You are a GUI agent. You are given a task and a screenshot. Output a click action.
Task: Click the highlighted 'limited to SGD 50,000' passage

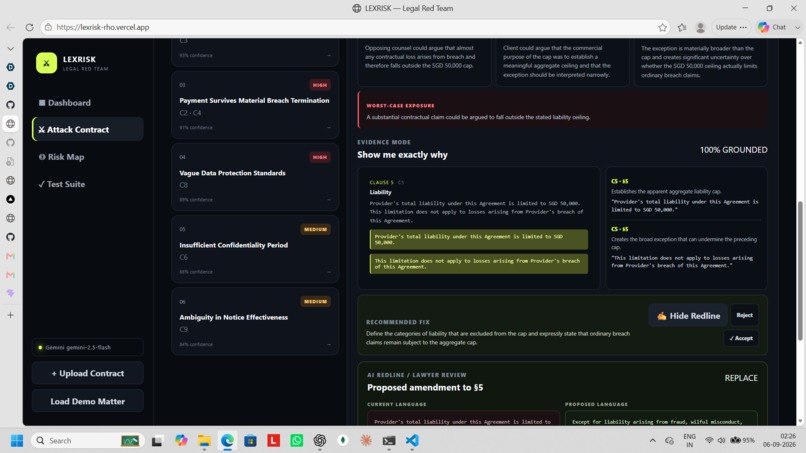[479, 239]
